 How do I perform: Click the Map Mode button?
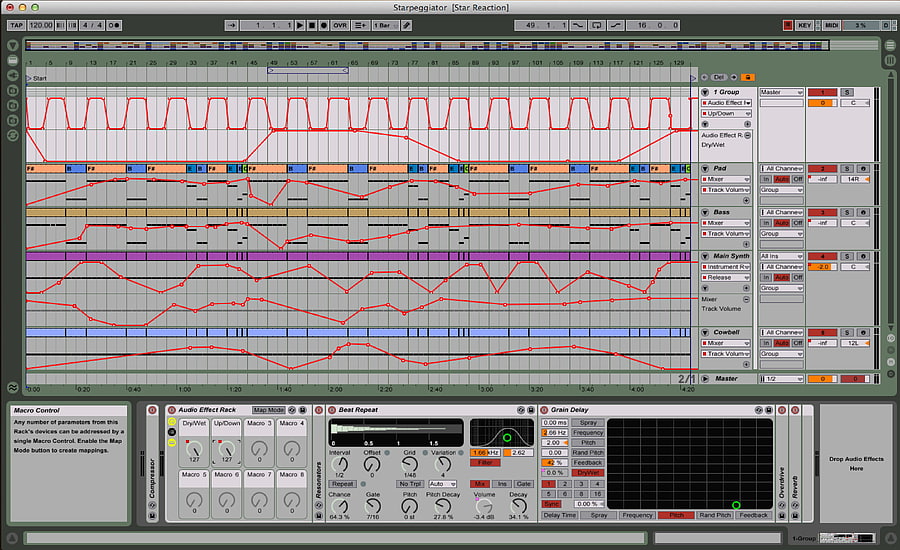[x=269, y=410]
